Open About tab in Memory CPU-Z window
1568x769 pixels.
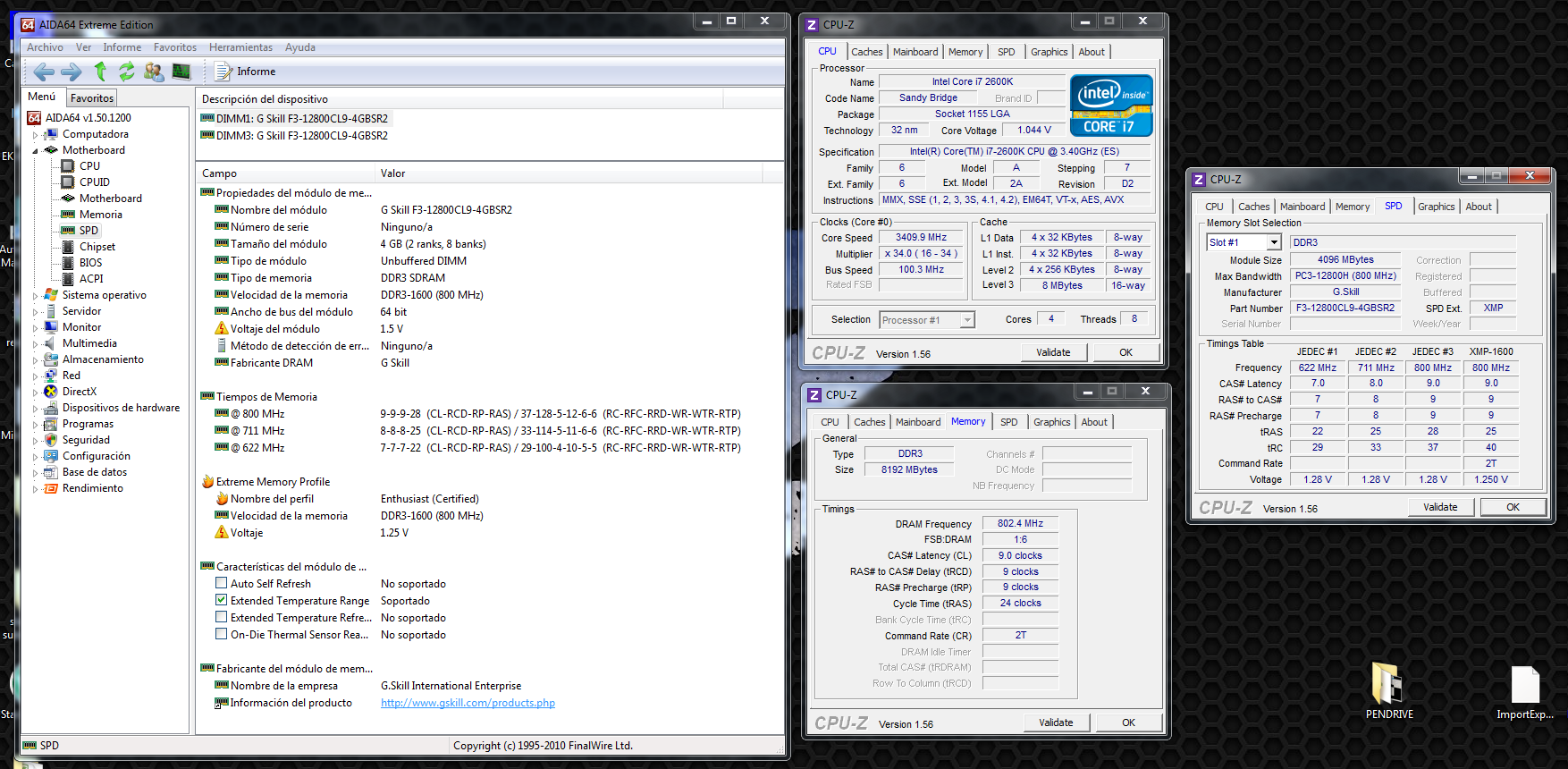[x=1094, y=422]
